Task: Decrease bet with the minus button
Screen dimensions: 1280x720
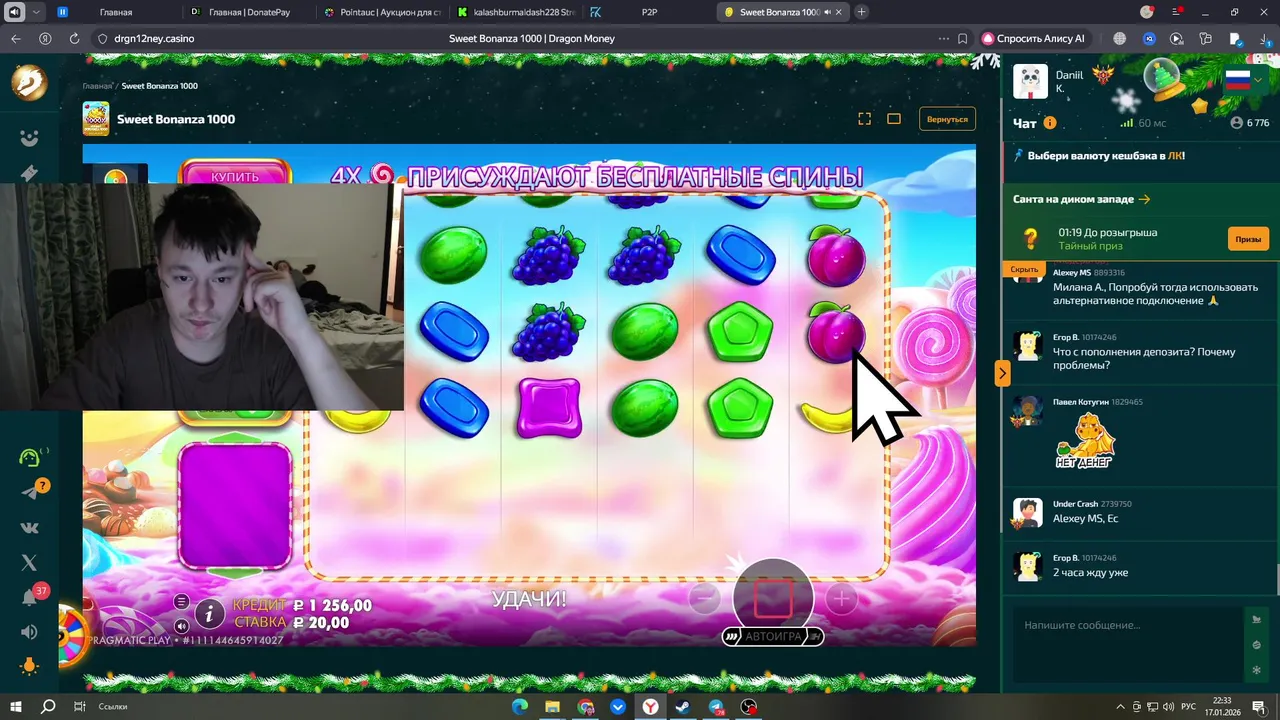Action: click(704, 598)
